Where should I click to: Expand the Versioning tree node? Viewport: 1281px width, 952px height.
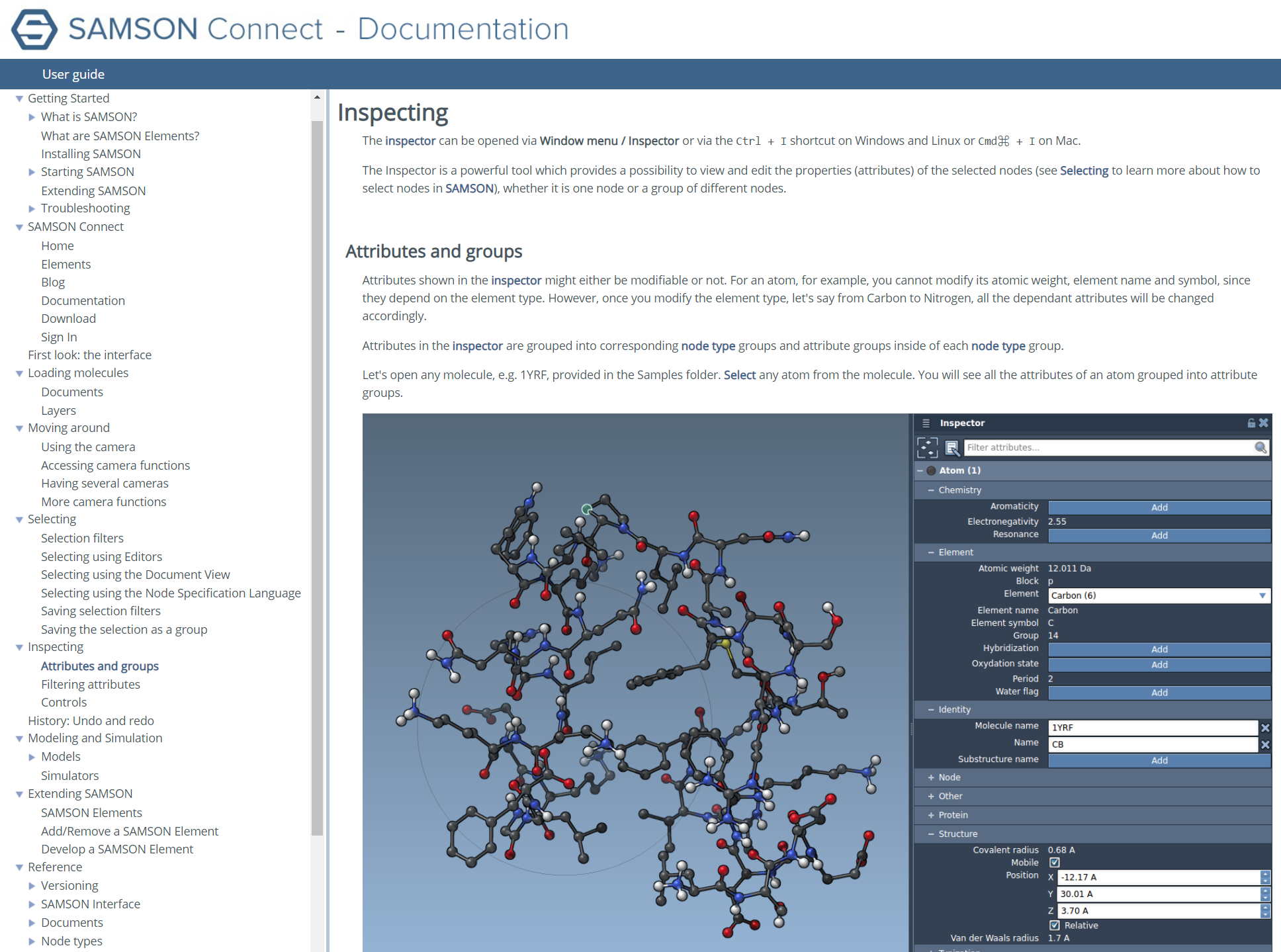pyautogui.click(x=32, y=886)
